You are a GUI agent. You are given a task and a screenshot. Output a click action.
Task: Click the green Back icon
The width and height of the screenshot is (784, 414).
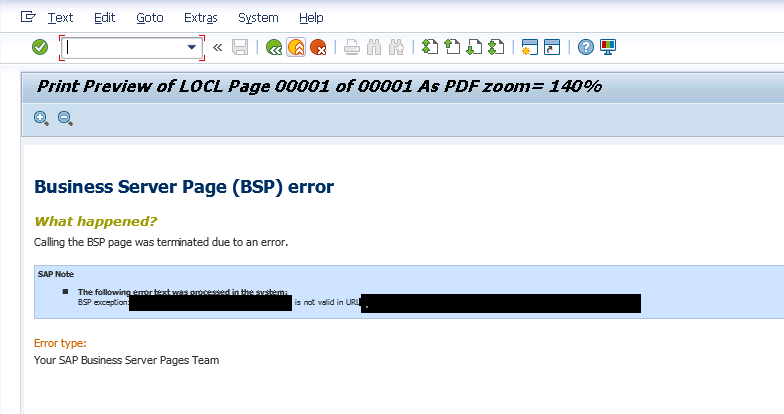(x=274, y=48)
